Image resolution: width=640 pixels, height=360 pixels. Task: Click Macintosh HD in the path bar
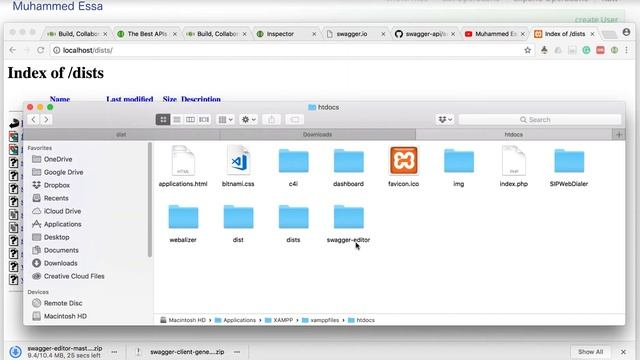(x=183, y=320)
